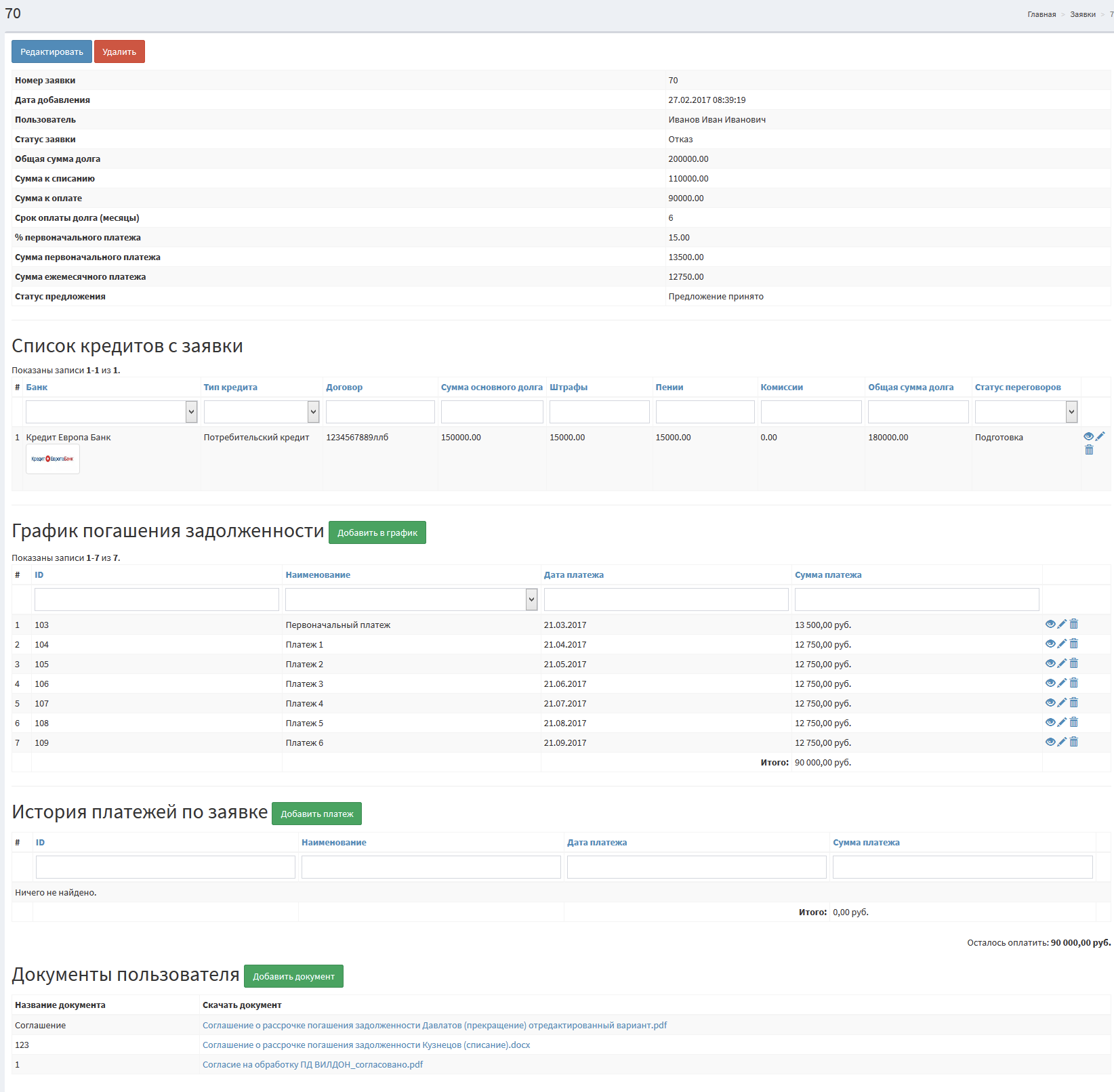This screenshot has width=1114, height=1092.
Task: Edit Платеж 5 with pencil icon
Action: 1062,722
